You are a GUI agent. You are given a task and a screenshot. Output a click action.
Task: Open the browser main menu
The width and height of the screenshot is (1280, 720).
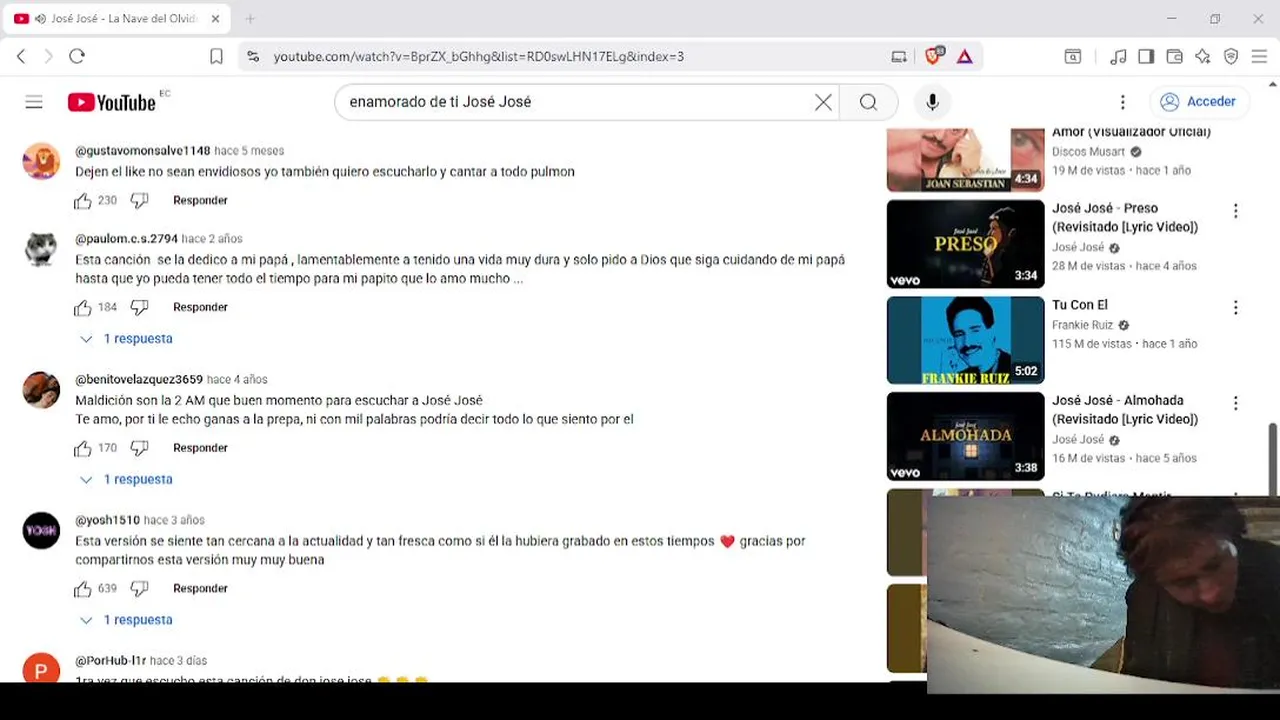pos(1259,57)
